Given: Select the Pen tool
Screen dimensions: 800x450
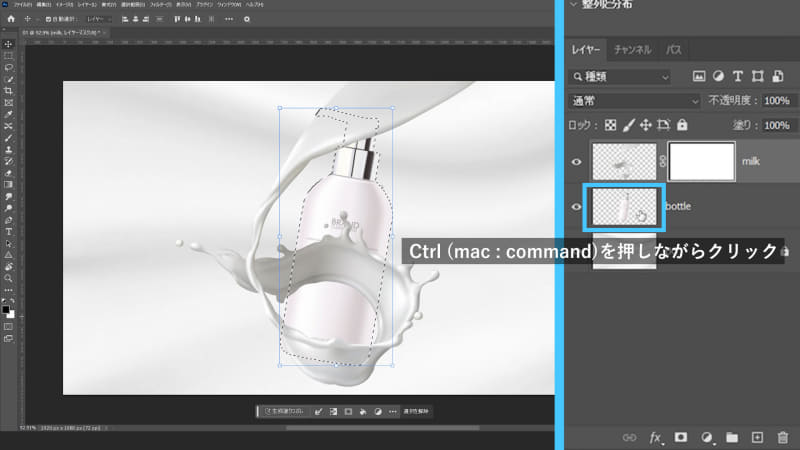Looking at the screenshot, I should [x=8, y=220].
